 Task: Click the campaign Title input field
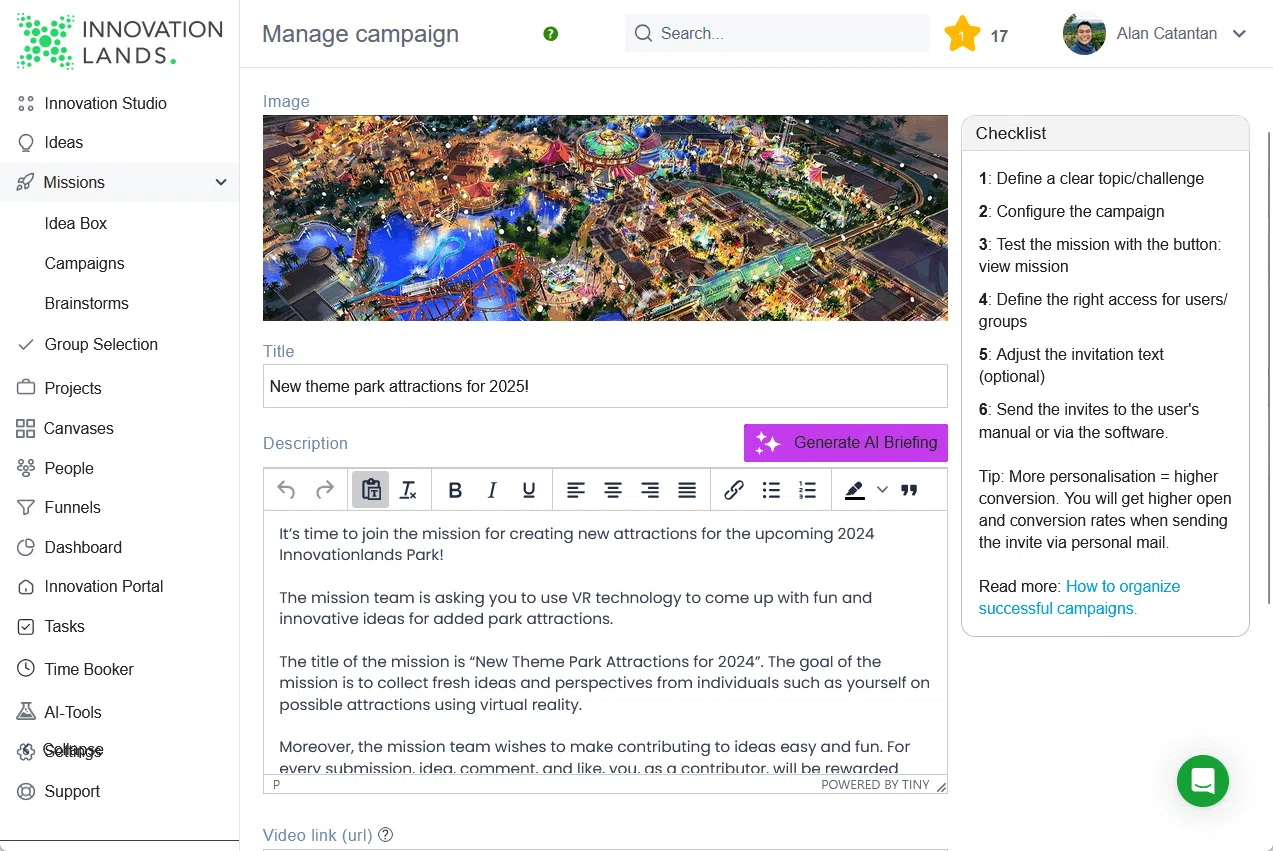[x=605, y=386]
